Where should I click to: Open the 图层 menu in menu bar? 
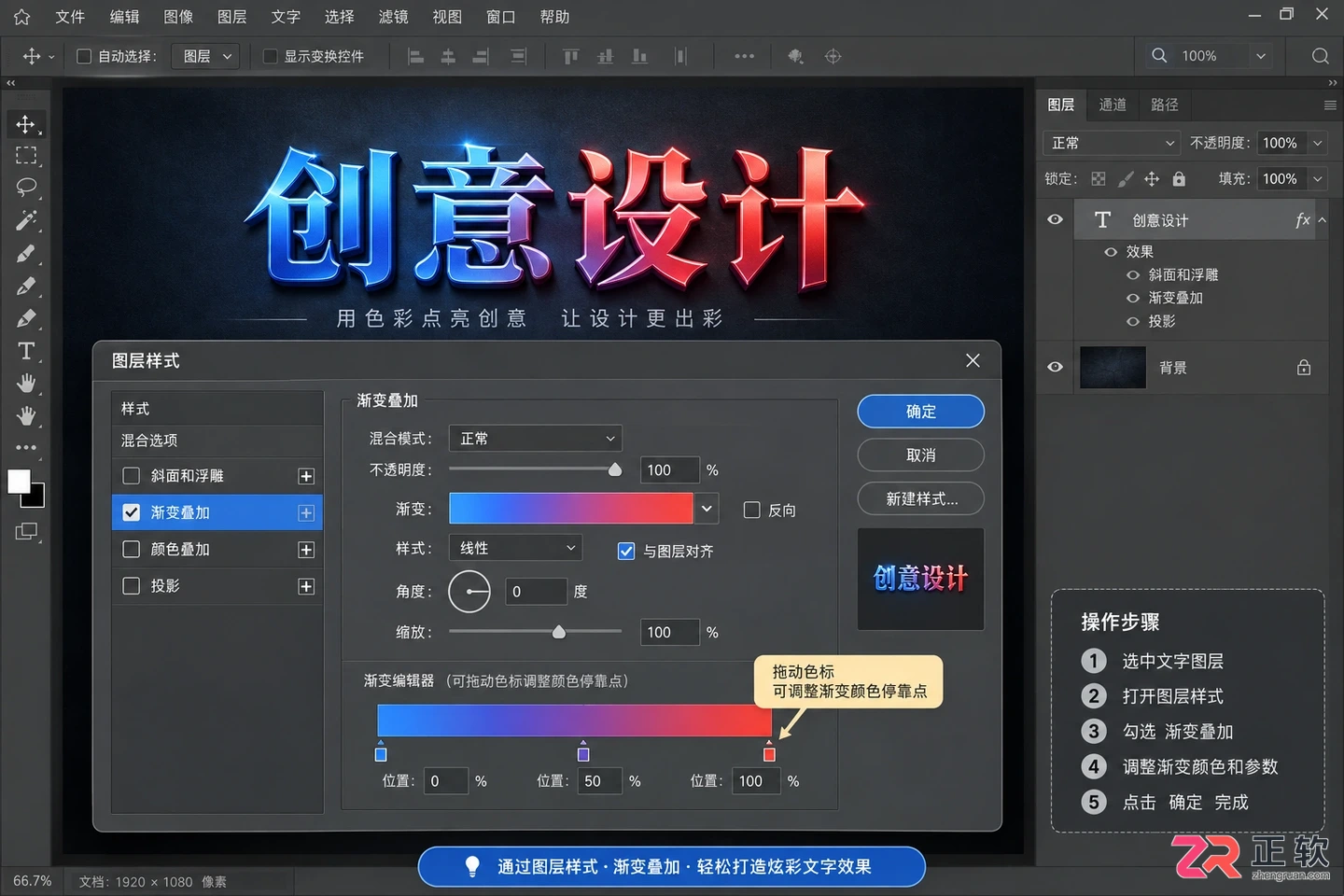[x=231, y=17]
